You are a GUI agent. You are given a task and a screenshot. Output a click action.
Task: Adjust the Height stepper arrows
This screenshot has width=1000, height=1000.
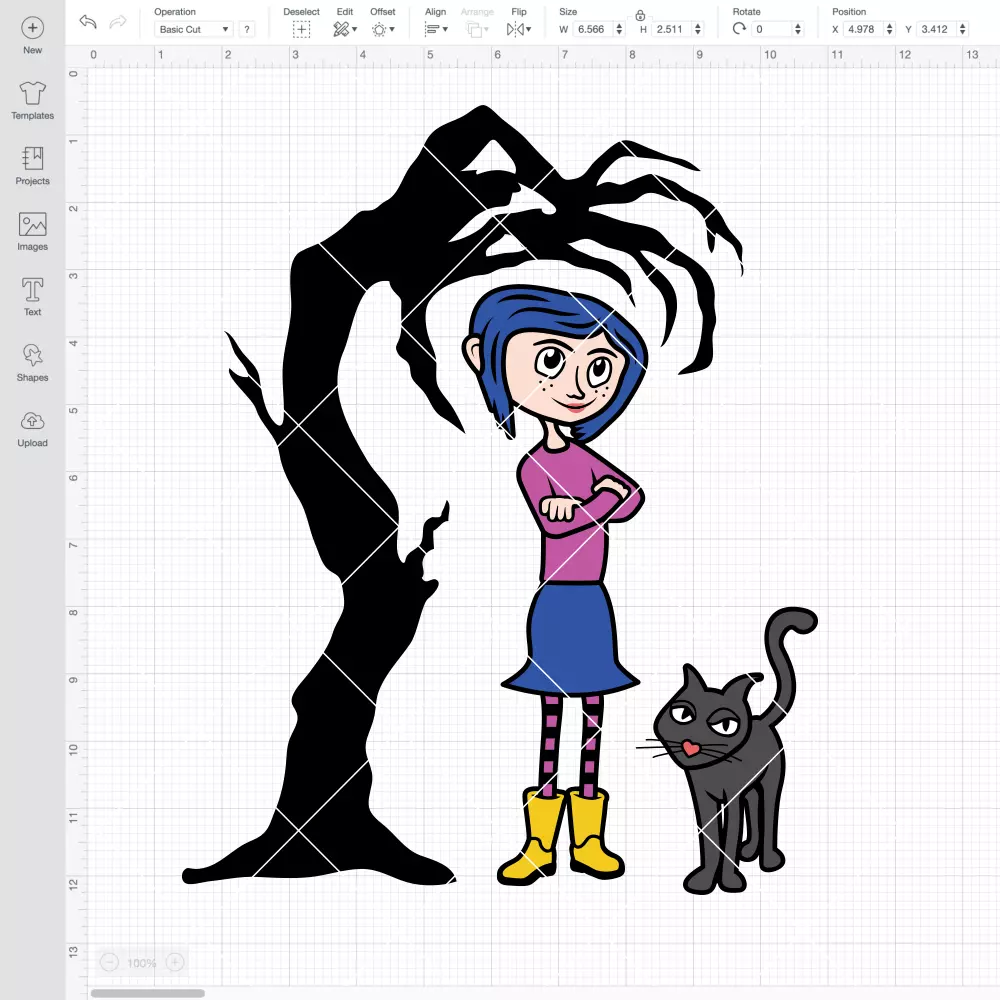pyautogui.click(x=698, y=29)
